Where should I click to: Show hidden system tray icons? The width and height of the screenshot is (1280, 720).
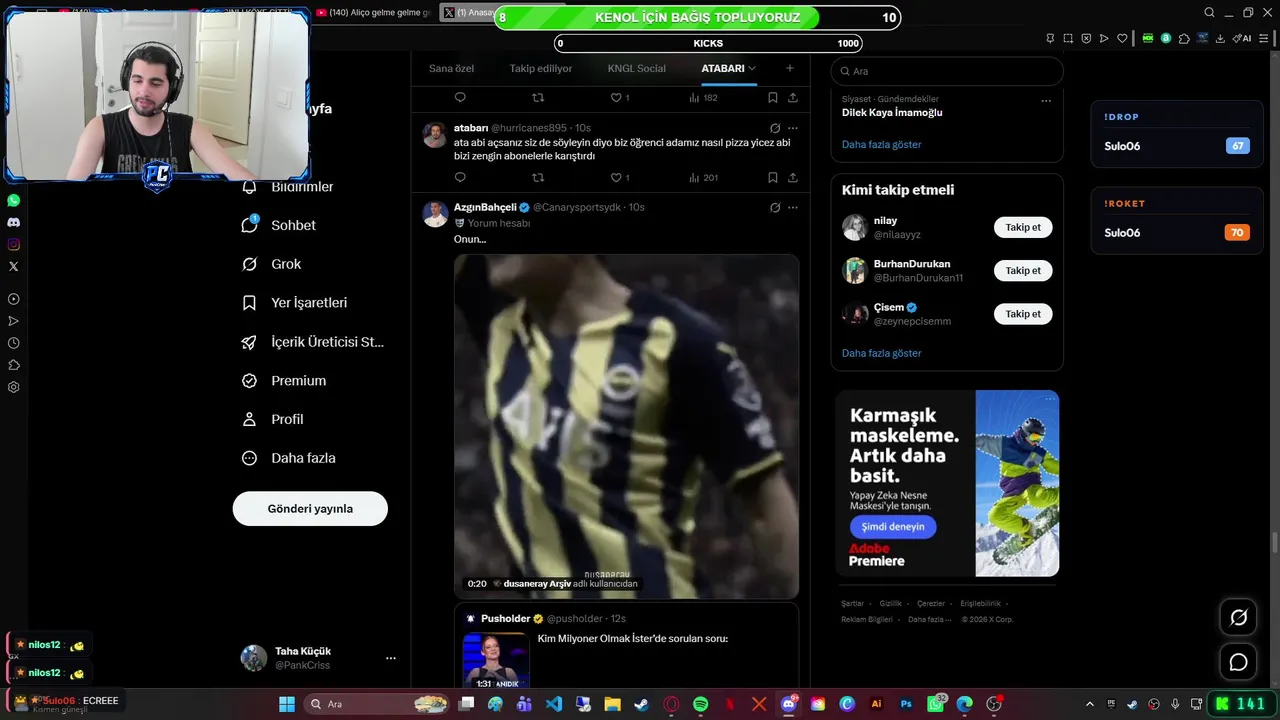[x=1088, y=704]
